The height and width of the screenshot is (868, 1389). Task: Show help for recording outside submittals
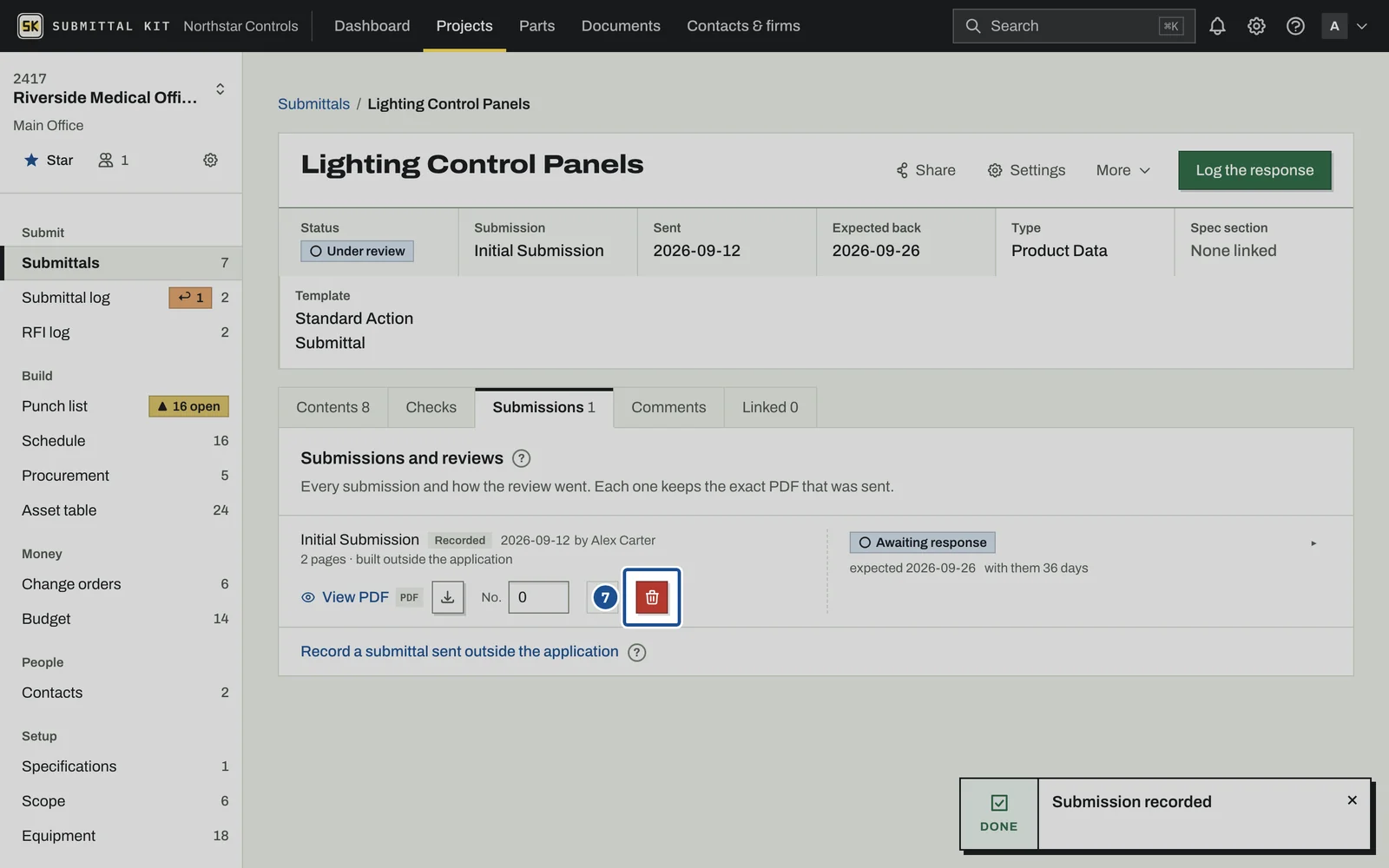[636, 653]
